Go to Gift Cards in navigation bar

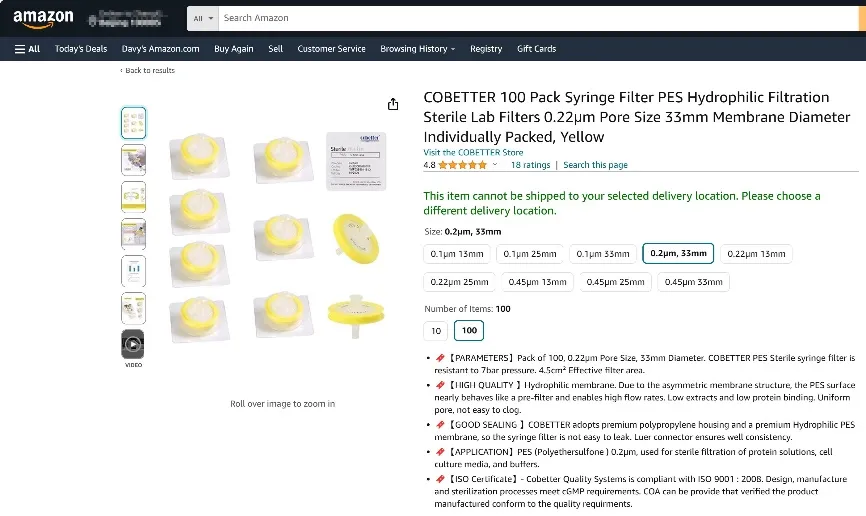(536, 49)
